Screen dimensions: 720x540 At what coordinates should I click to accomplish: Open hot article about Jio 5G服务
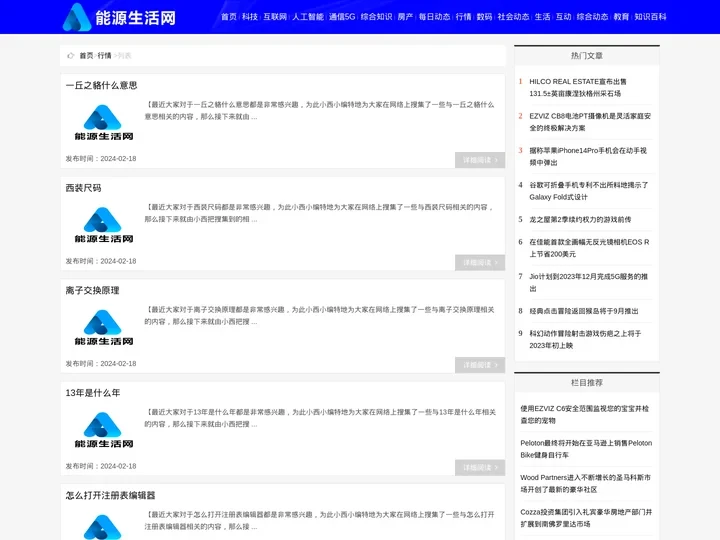point(588,282)
